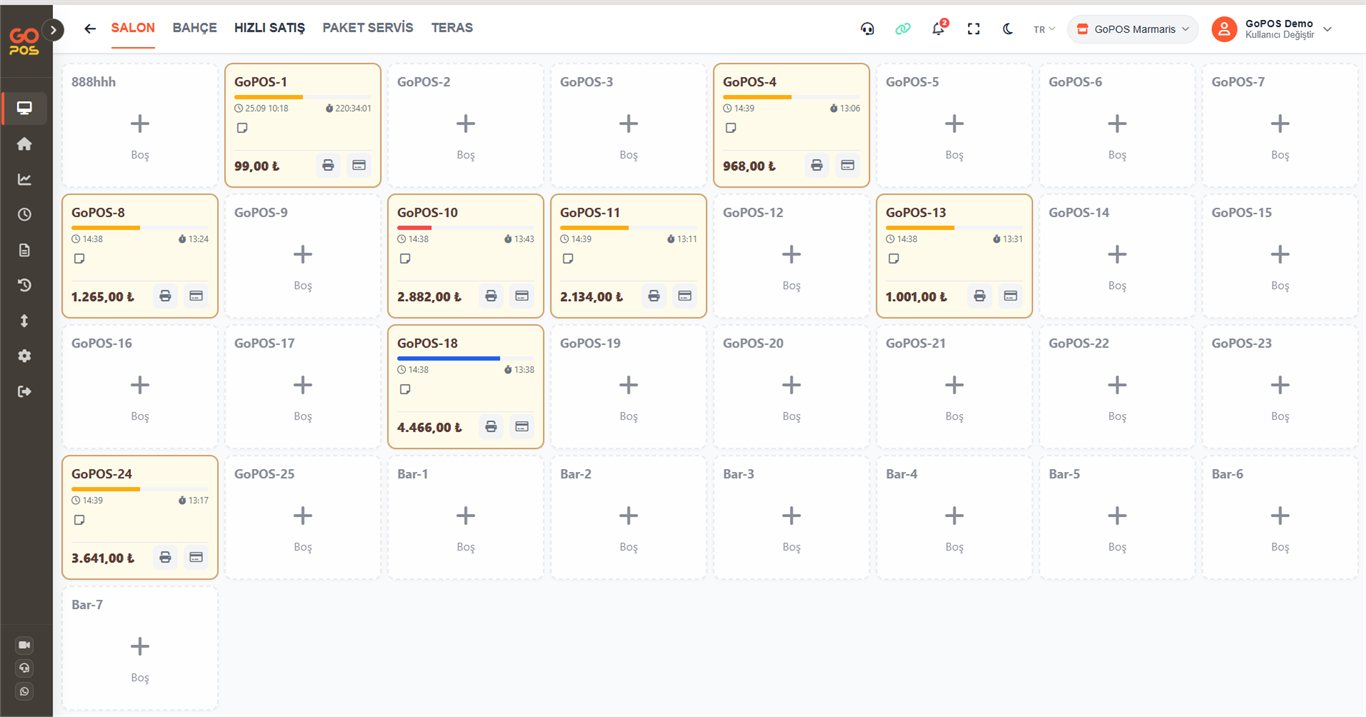
Task: Open occupied table GoPOS-13
Action: tap(954, 256)
